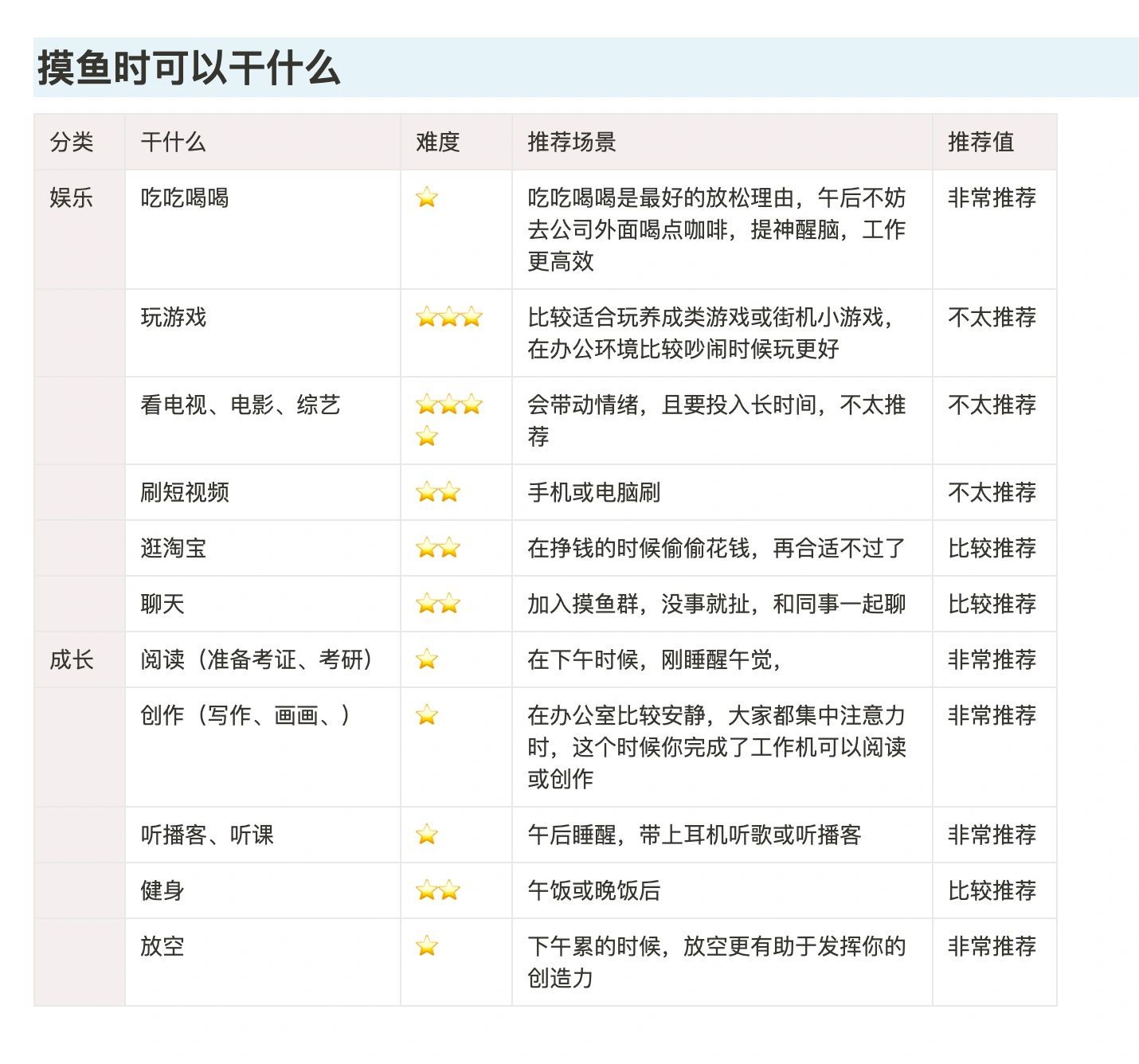Click 非常推荐 in the 放空 row

click(992, 946)
